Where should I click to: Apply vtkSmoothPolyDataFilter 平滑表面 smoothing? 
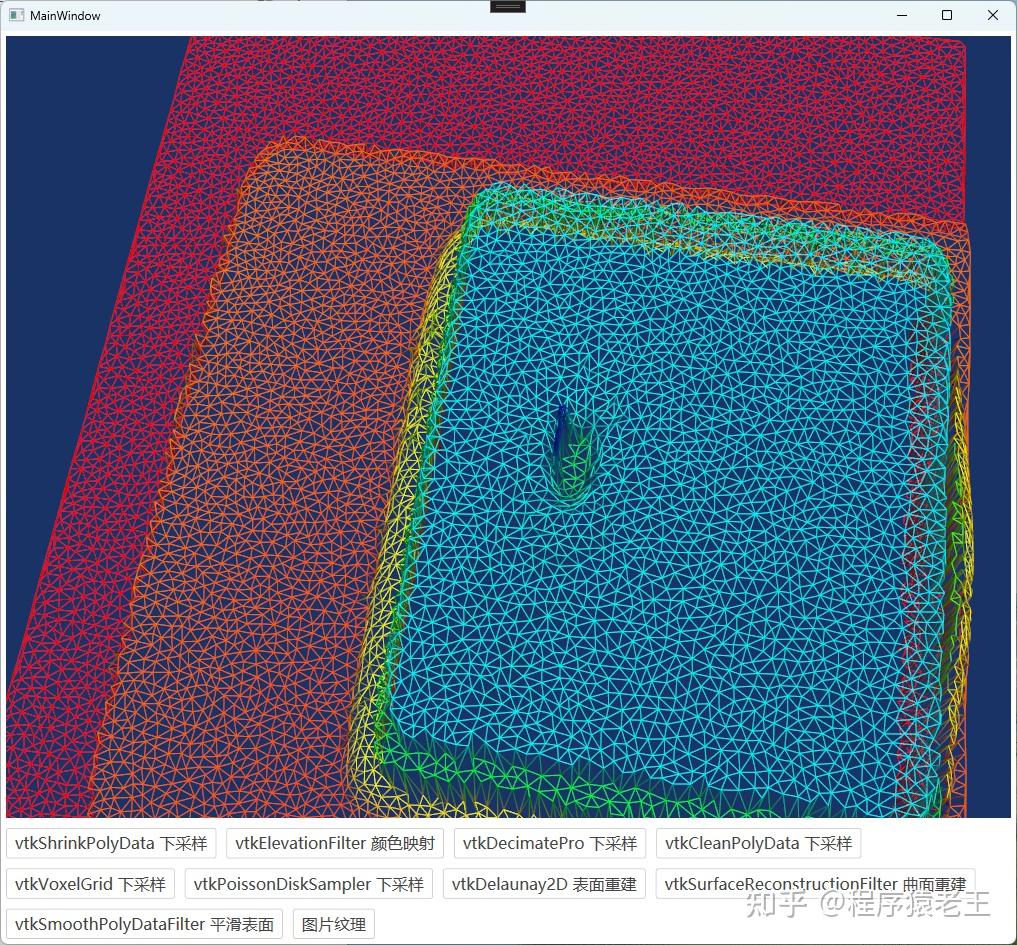pyautogui.click(x=143, y=924)
